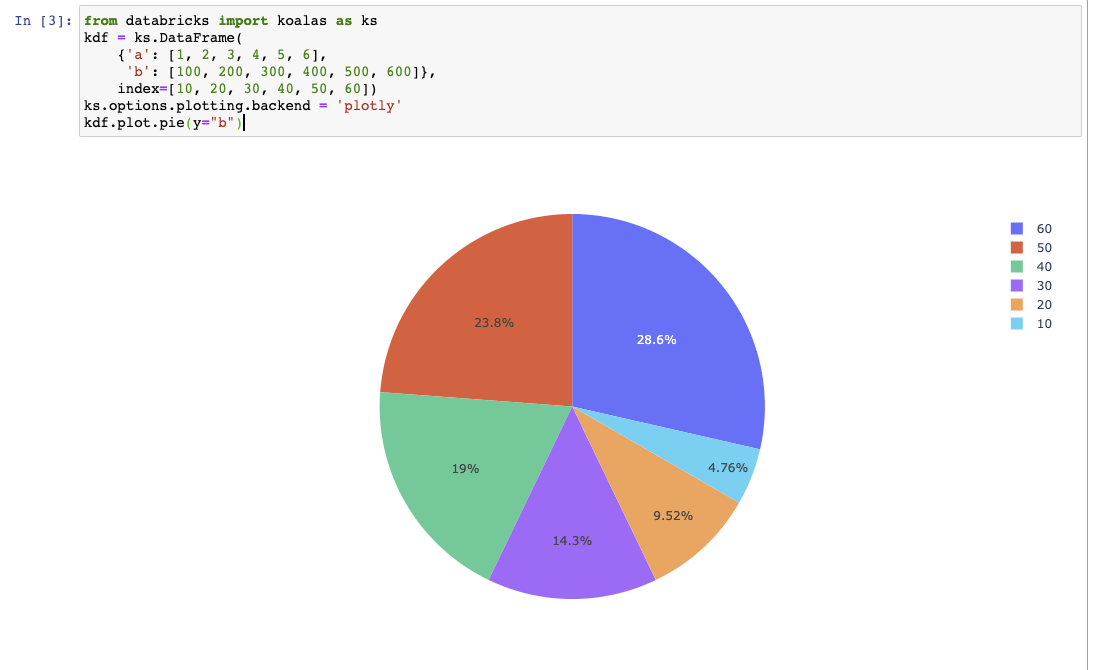Toggle legend entry 40 visibility
Viewport: 1093px width, 670px height.
pyautogui.click(x=1031, y=266)
